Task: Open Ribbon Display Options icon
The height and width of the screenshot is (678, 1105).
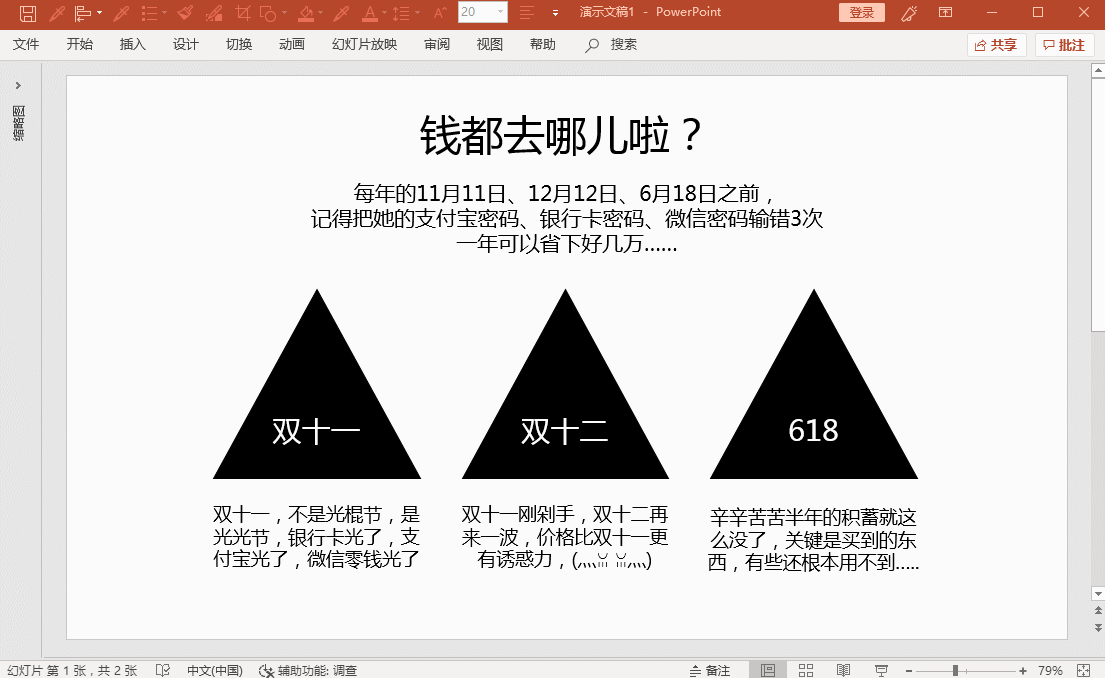Action: pyautogui.click(x=945, y=12)
